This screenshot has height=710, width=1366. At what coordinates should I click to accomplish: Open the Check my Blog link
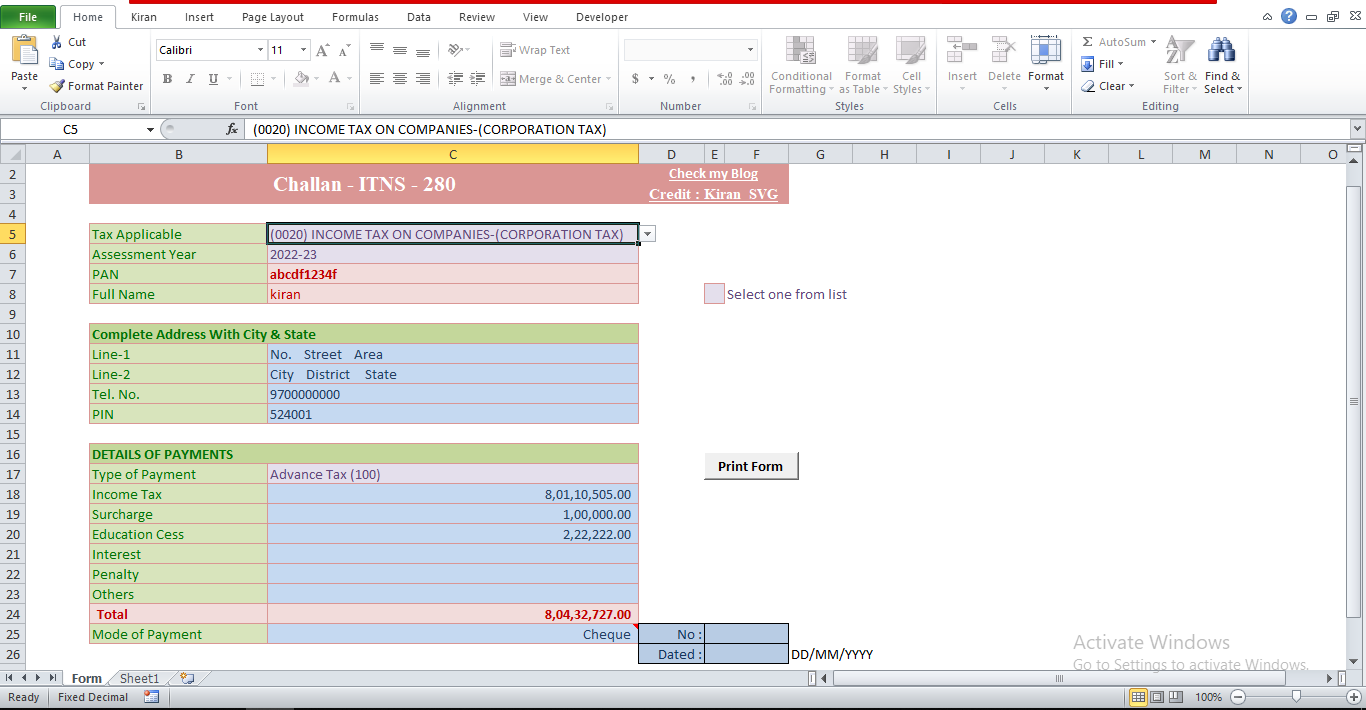click(x=712, y=173)
